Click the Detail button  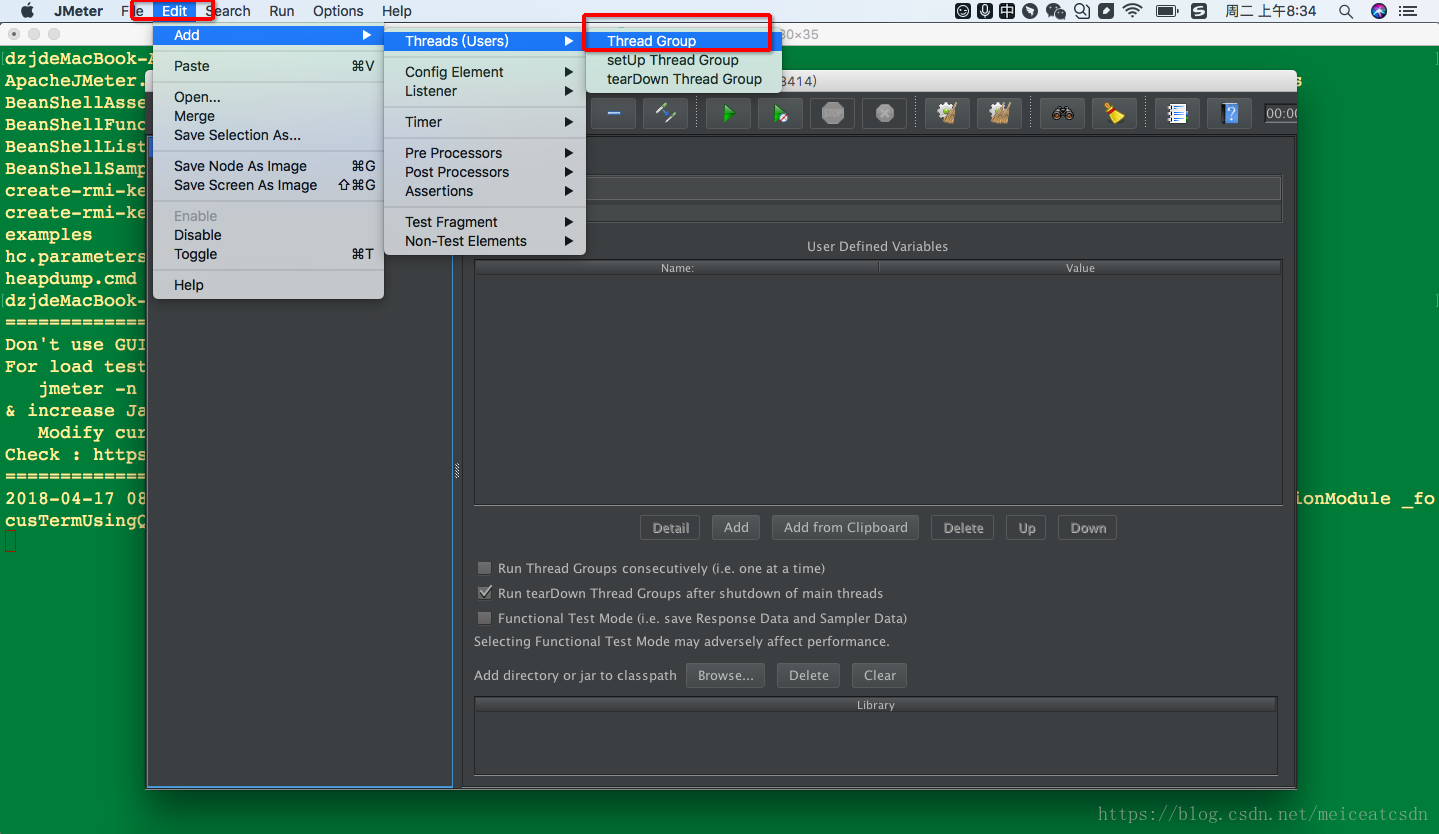pyautogui.click(x=671, y=528)
